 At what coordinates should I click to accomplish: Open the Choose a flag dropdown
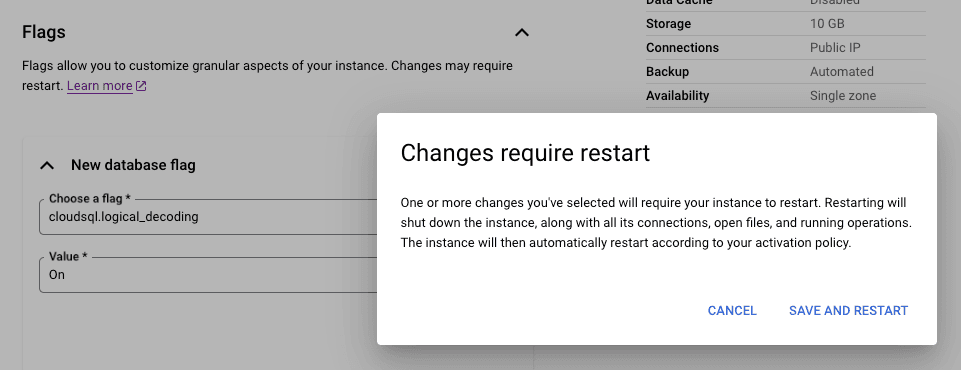coord(208,216)
